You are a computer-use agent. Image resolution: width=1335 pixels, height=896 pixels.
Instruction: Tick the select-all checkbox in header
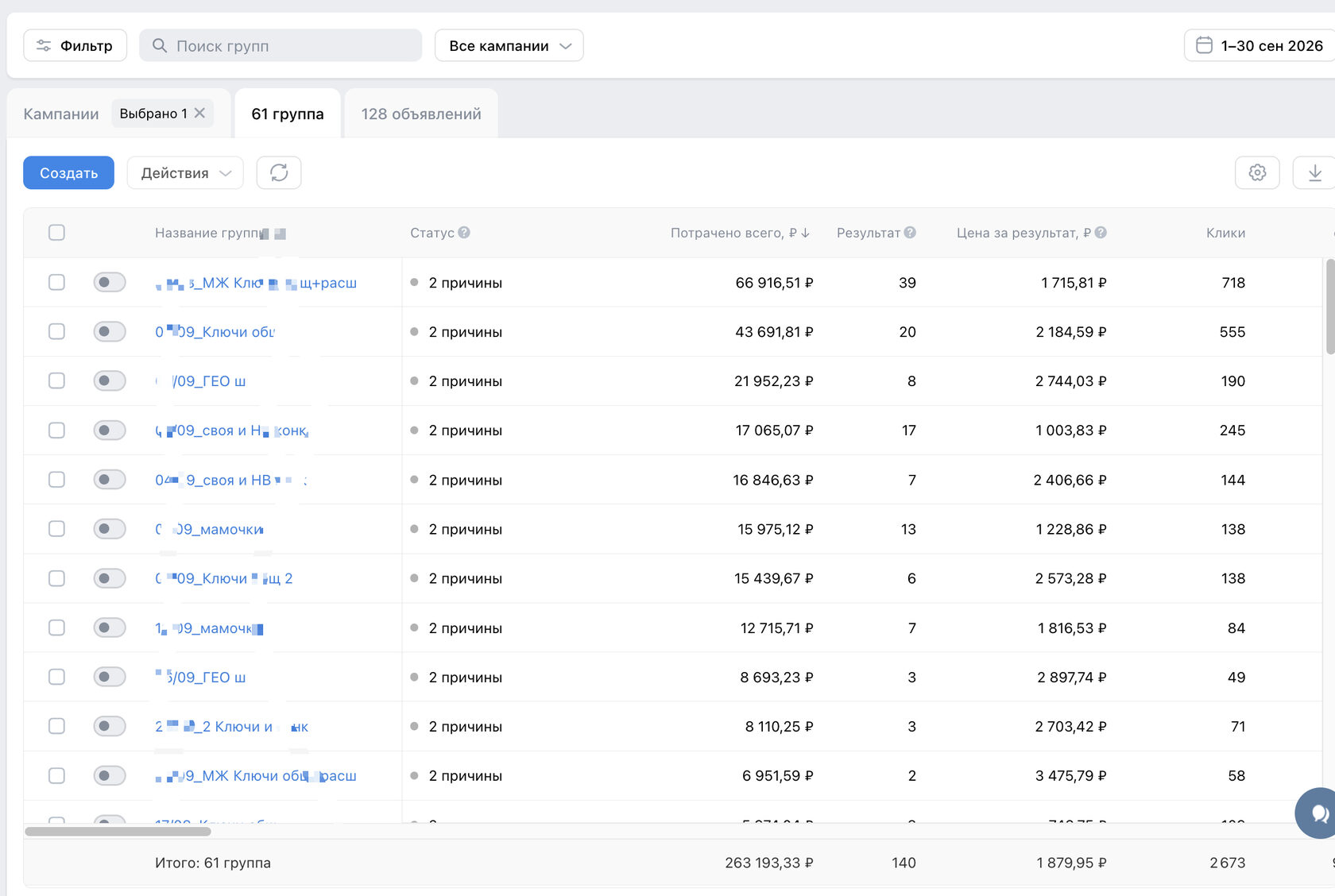point(56,233)
